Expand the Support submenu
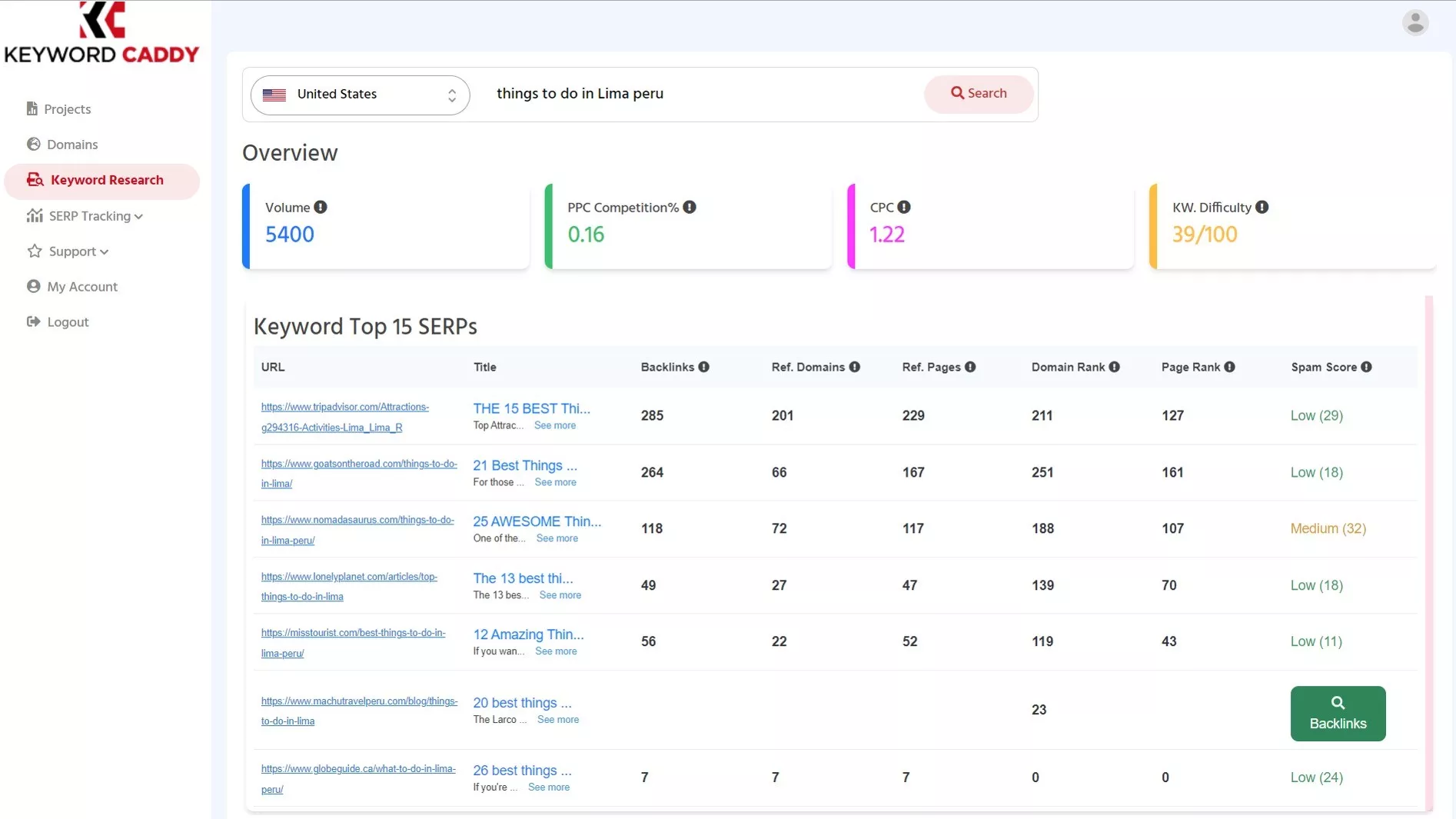 68,251
